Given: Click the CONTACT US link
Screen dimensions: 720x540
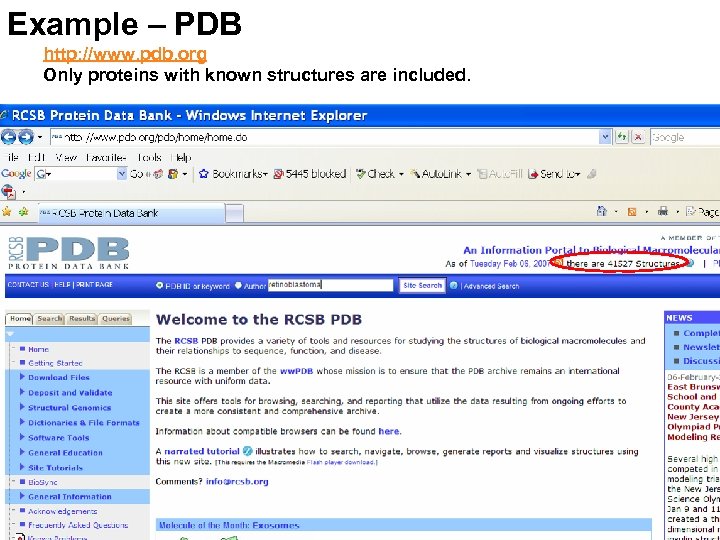Looking at the screenshot, I should click(x=28, y=285).
